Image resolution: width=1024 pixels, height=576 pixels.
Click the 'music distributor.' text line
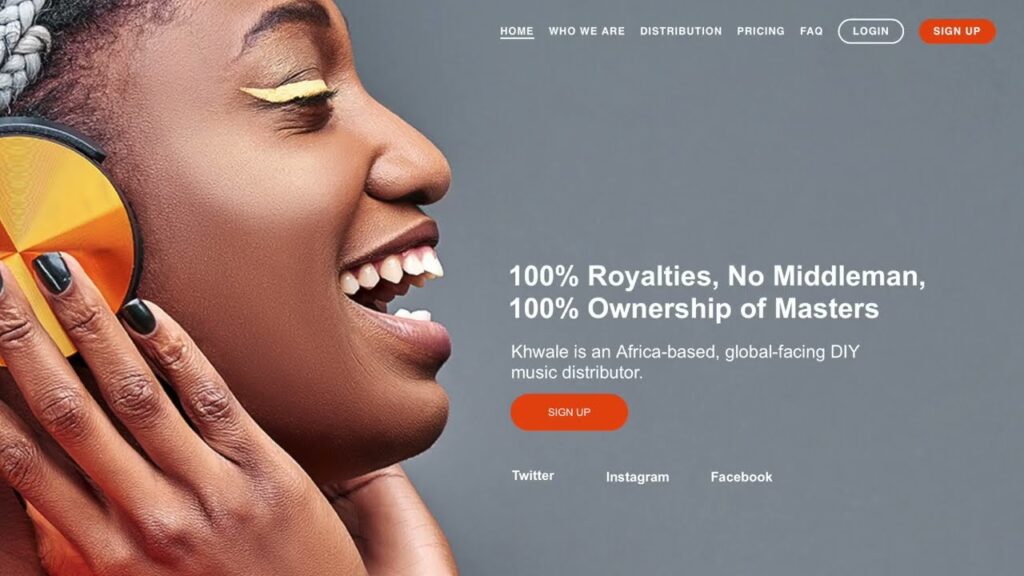coord(577,372)
